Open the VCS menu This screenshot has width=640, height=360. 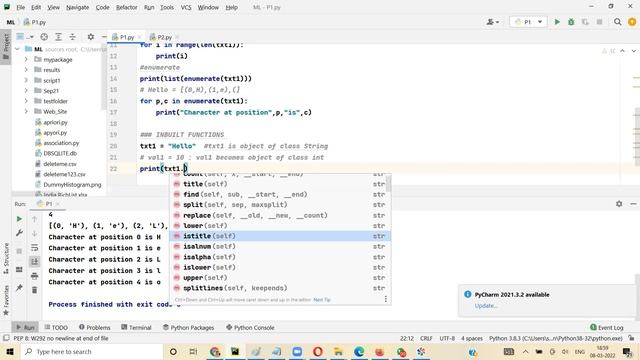pos(186,7)
